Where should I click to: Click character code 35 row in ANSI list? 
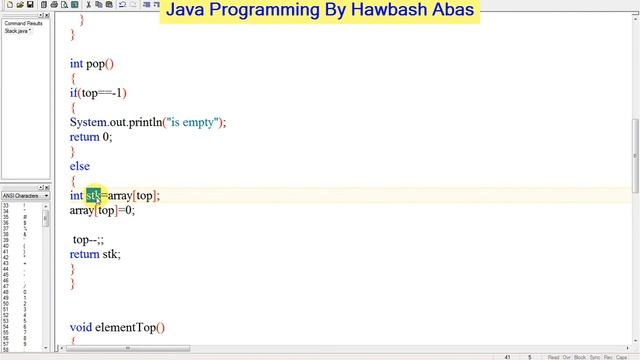16,217
